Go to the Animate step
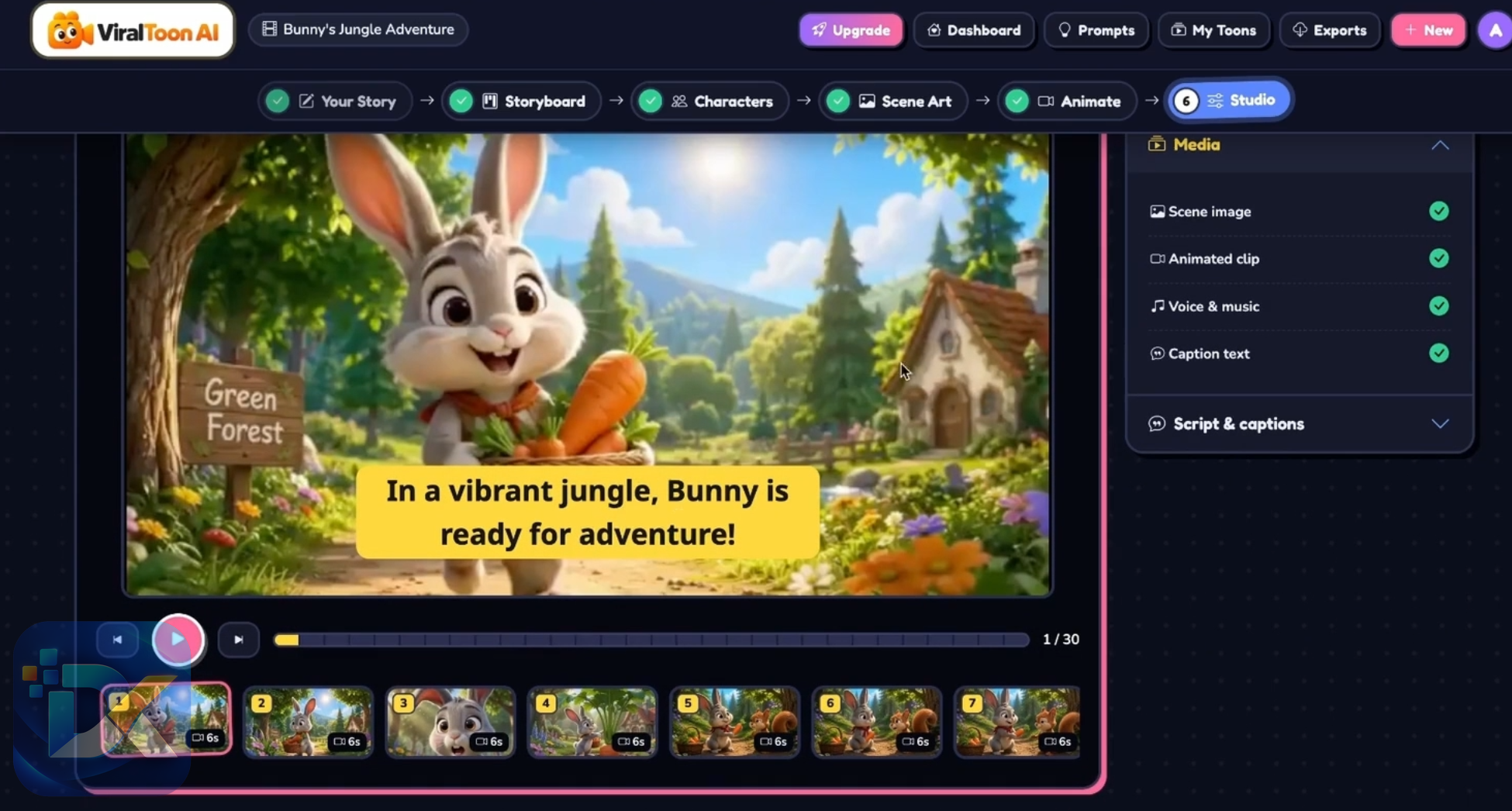 pyautogui.click(x=1068, y=101)
